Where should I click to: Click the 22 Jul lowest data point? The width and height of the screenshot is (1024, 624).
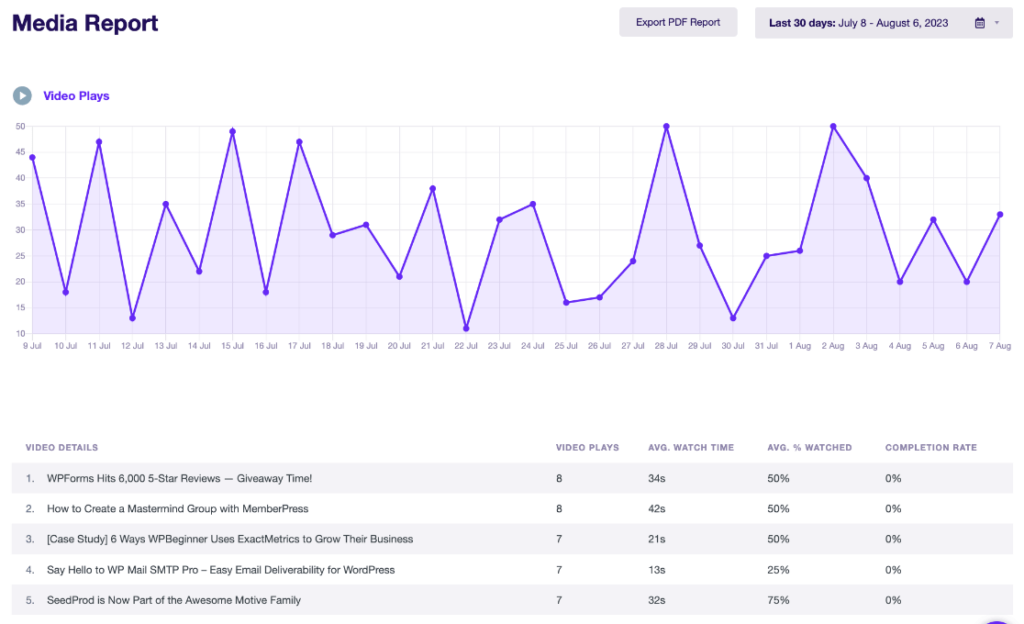[x=466, y=328]
